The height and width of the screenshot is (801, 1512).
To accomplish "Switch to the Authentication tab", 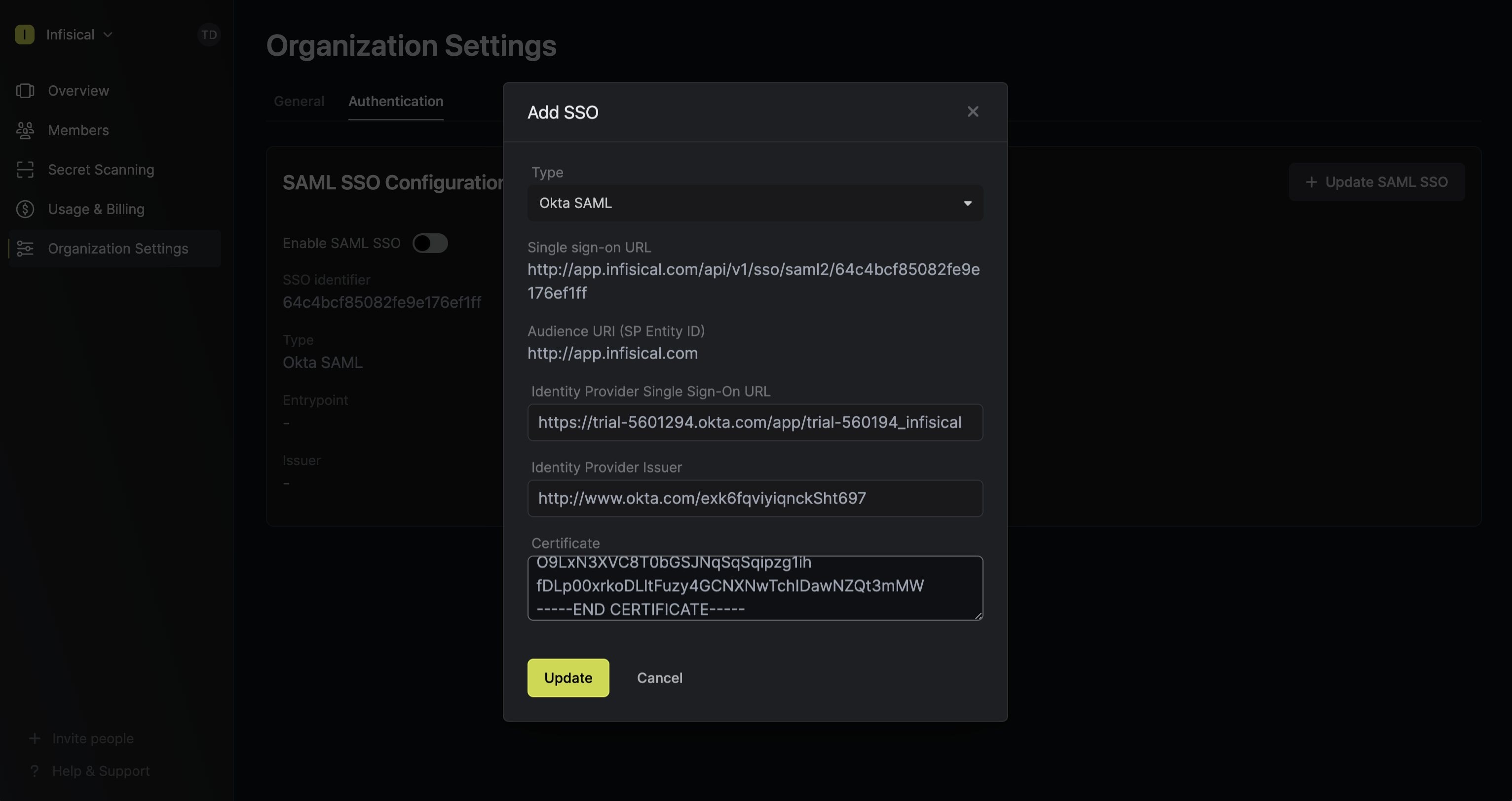I will pos(396,101).
